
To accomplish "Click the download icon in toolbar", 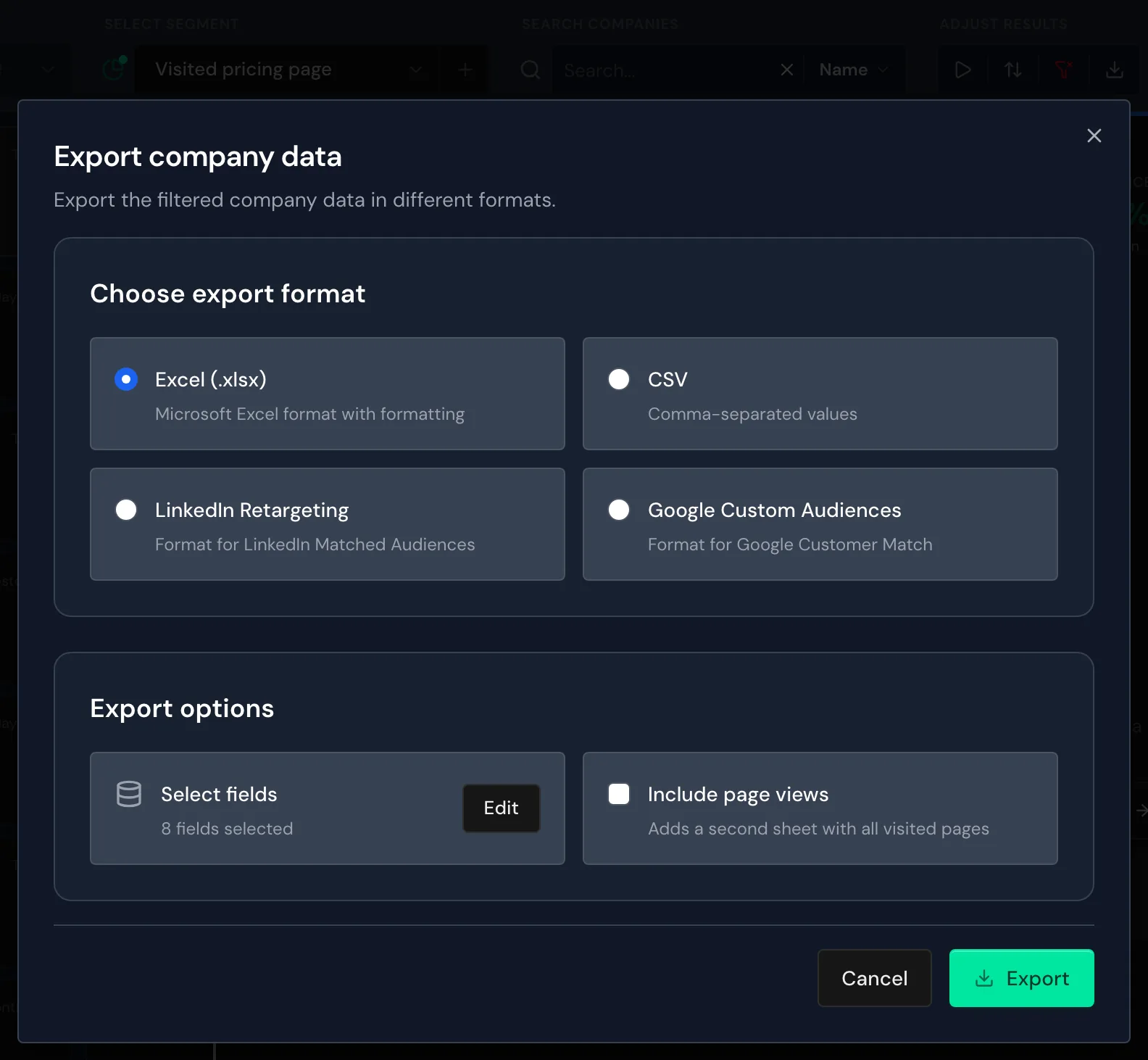I will (1115, 70).
